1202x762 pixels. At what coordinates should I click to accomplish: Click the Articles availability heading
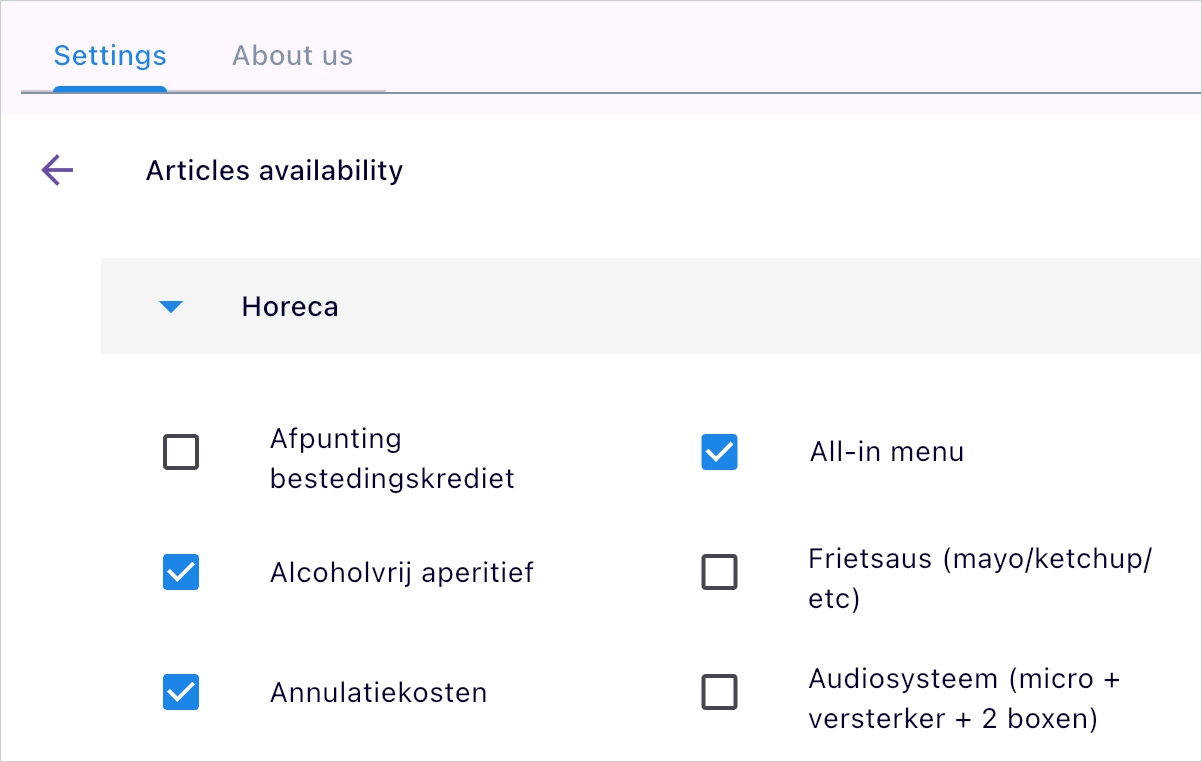pyautogui.click(x=274, y=171)
